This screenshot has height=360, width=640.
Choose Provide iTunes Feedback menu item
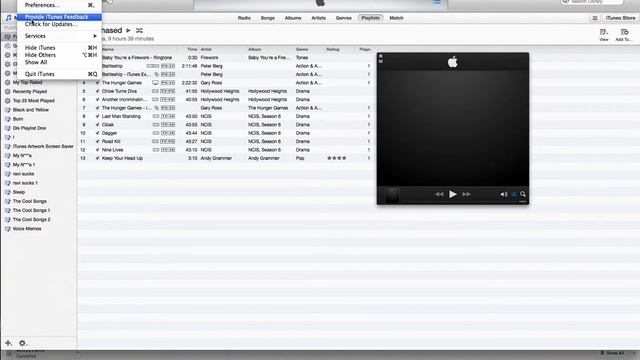[x=59, y=17]
